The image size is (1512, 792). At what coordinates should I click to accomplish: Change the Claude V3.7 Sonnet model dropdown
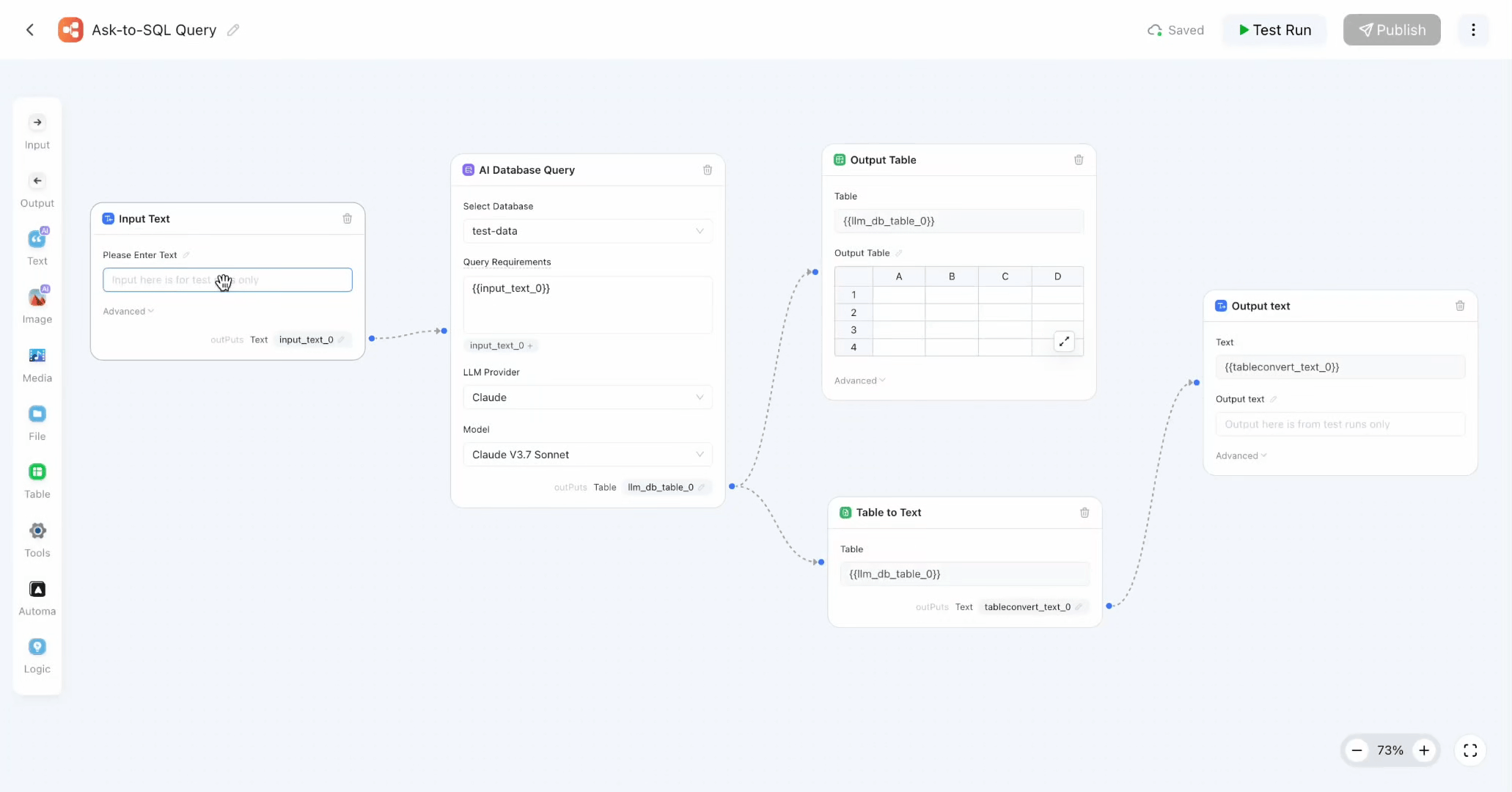click(587, 455)
